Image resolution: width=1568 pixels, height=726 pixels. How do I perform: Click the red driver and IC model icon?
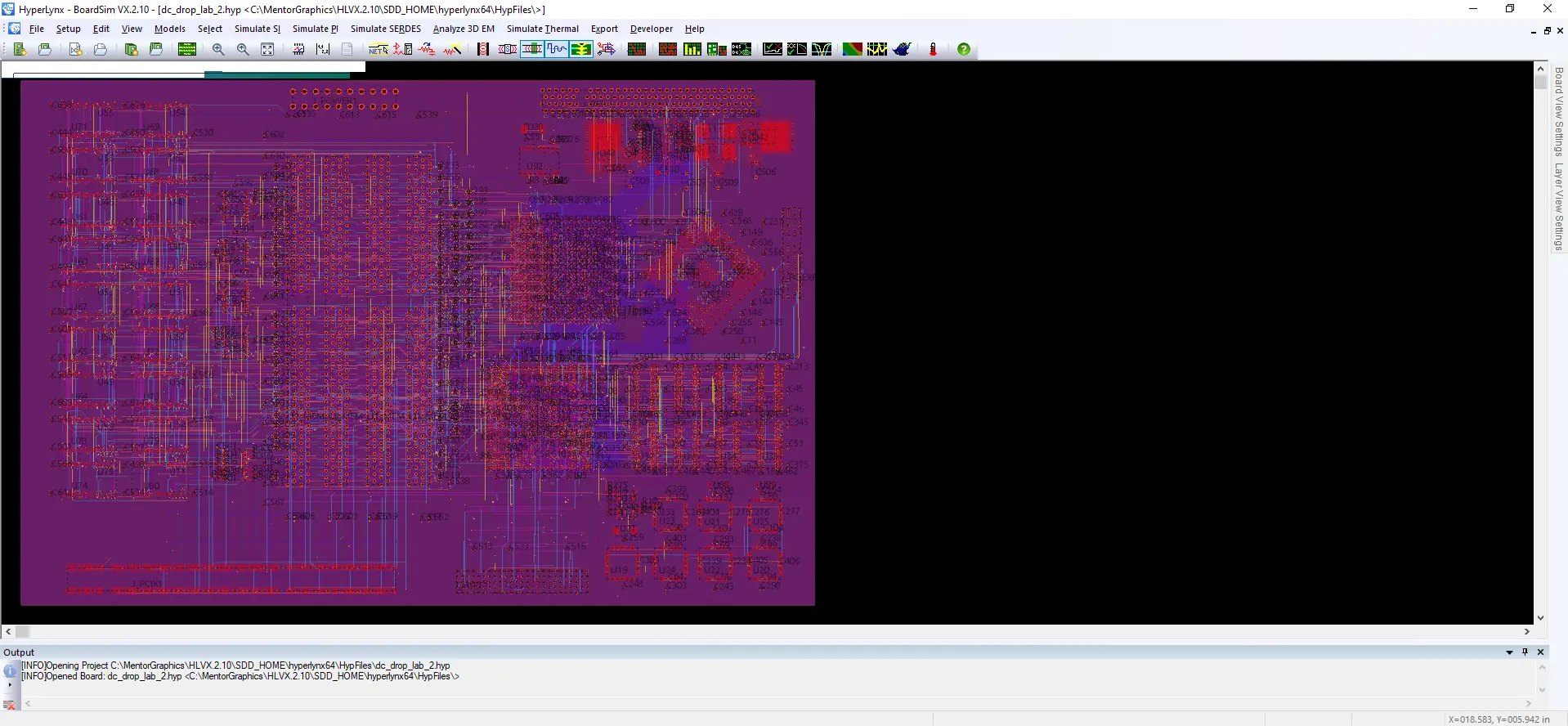(402, 49)
